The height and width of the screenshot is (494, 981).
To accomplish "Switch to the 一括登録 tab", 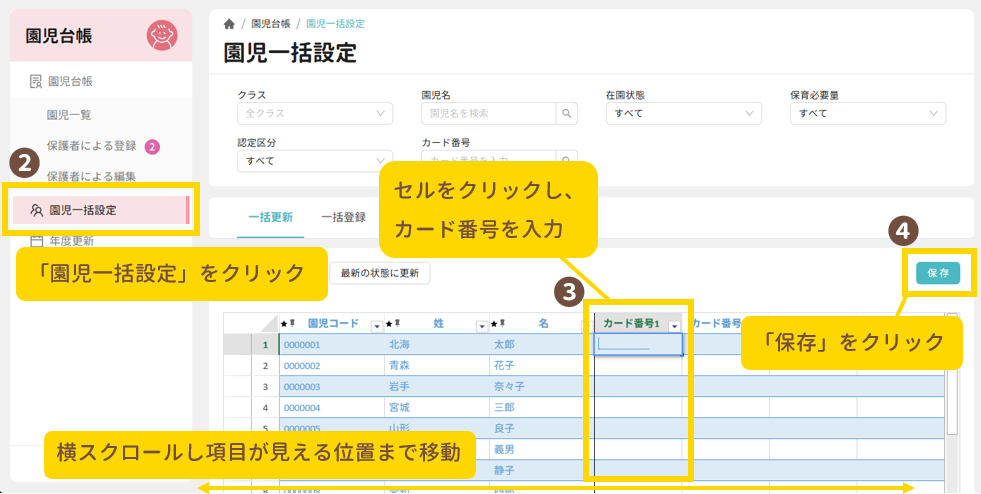I will [342, 216].
